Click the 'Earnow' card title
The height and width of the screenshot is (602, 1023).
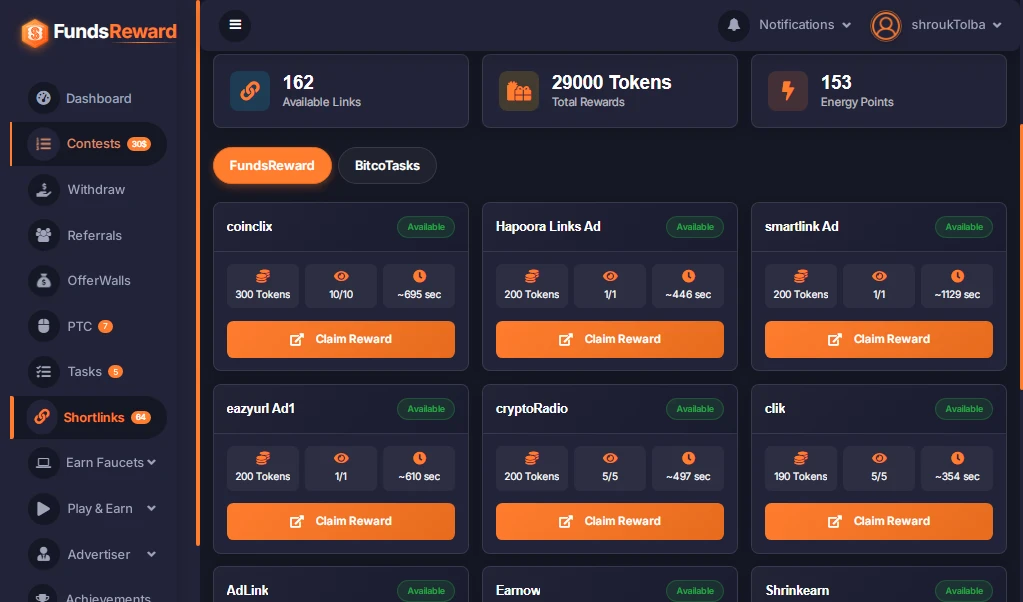pyautogui.click(x=518, y=590)
